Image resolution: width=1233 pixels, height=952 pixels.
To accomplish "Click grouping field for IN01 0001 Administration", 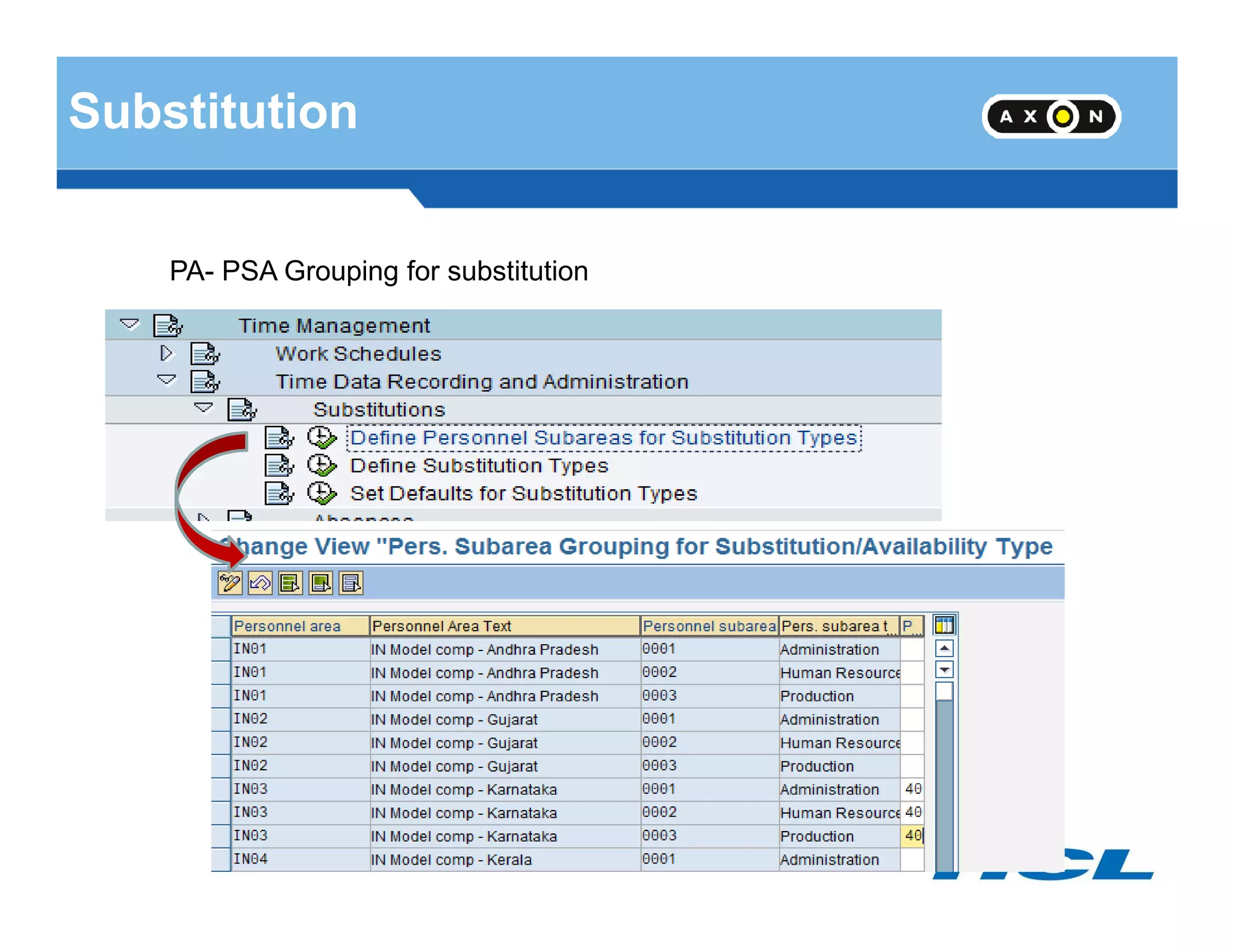I will (x=912, y=649).
